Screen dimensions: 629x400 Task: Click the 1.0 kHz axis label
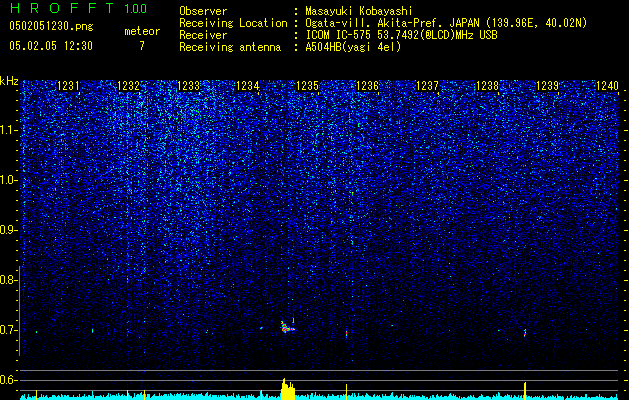click(9, 181)
